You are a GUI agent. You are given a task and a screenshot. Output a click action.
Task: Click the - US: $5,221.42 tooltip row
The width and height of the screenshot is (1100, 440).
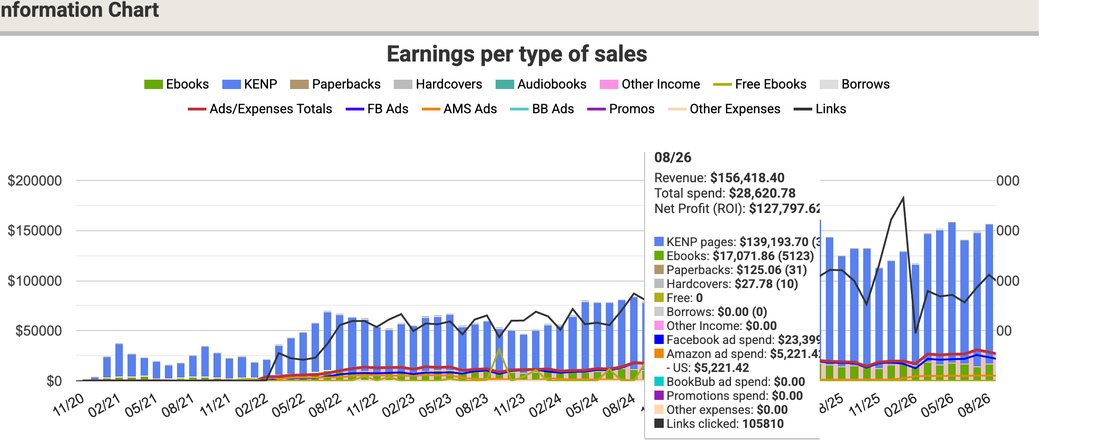(707, 367)
